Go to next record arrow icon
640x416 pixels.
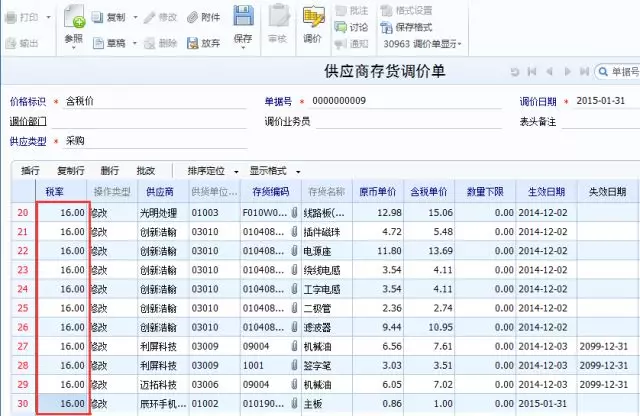(x=567, y=72)
